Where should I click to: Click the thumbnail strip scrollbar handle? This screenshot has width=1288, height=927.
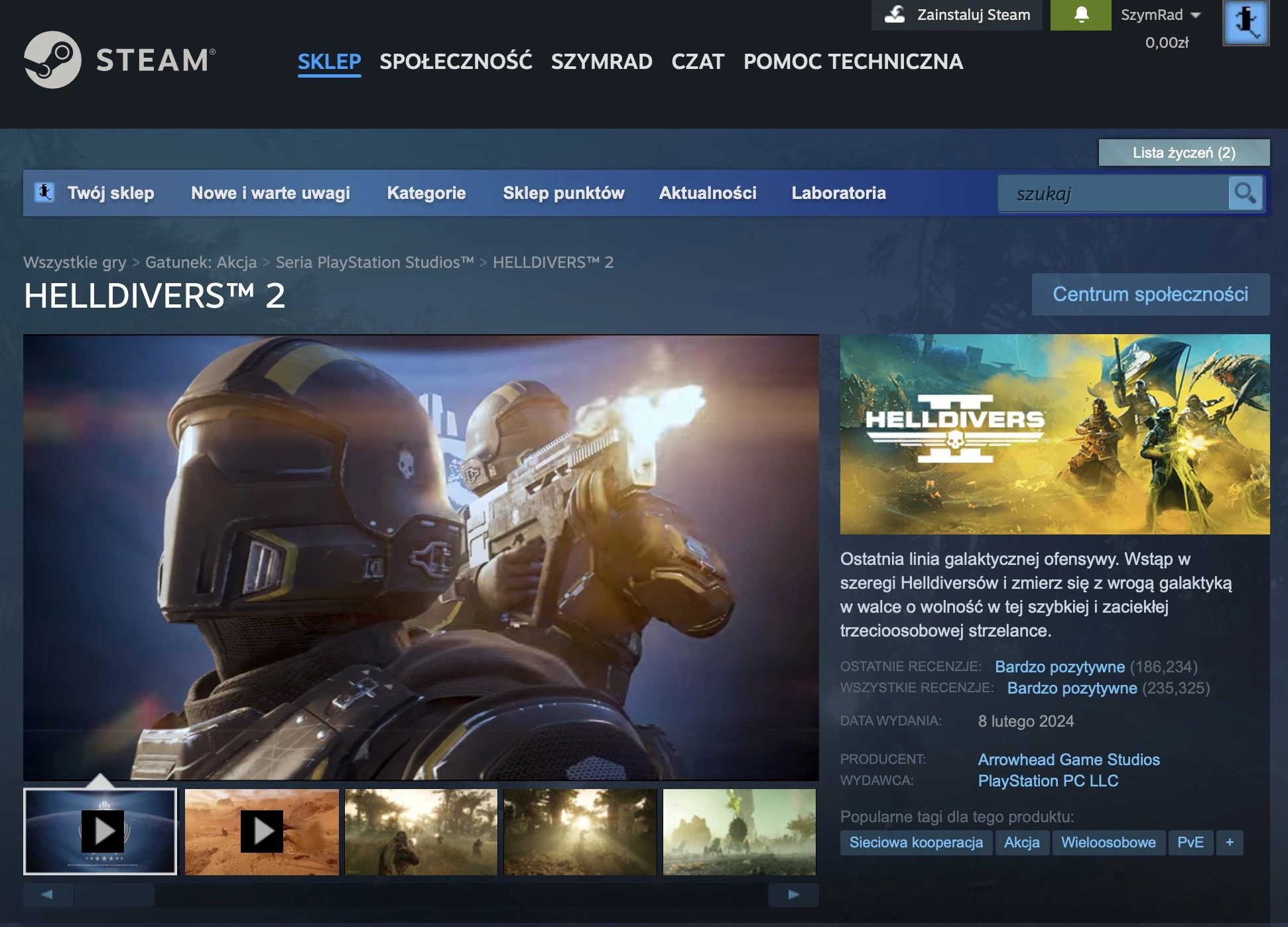[115, 895]
